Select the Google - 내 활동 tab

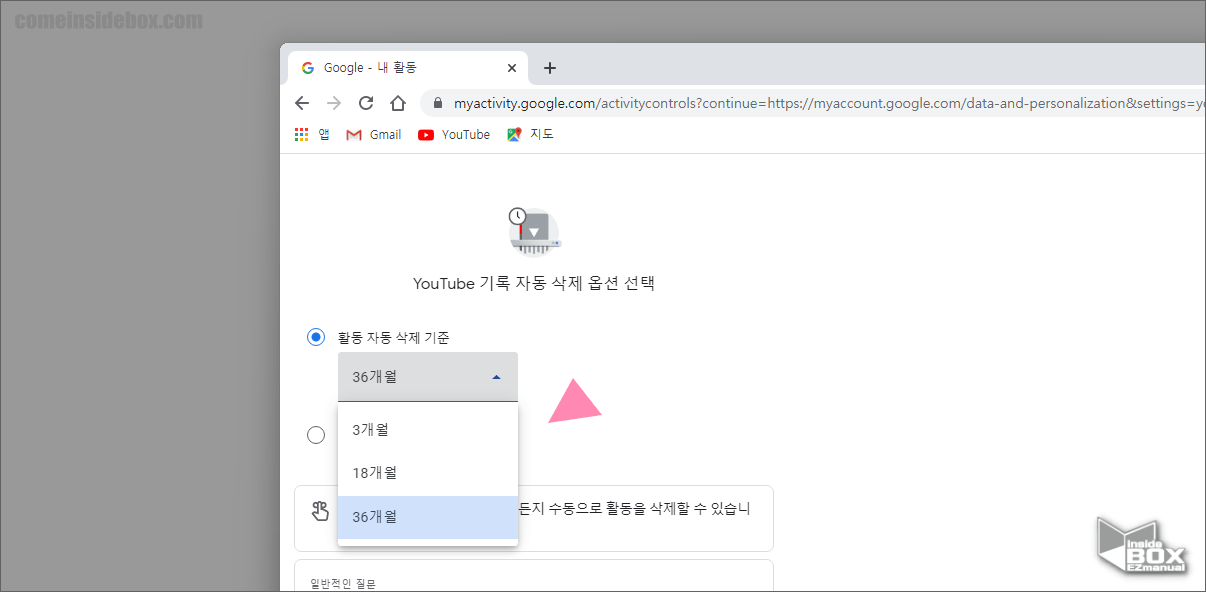coord(408,68)
